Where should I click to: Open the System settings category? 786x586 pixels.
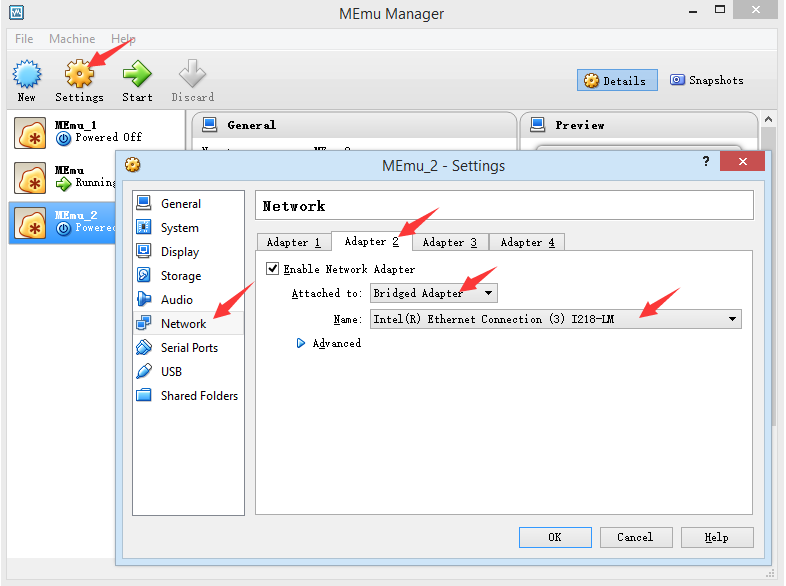[179, 228]
